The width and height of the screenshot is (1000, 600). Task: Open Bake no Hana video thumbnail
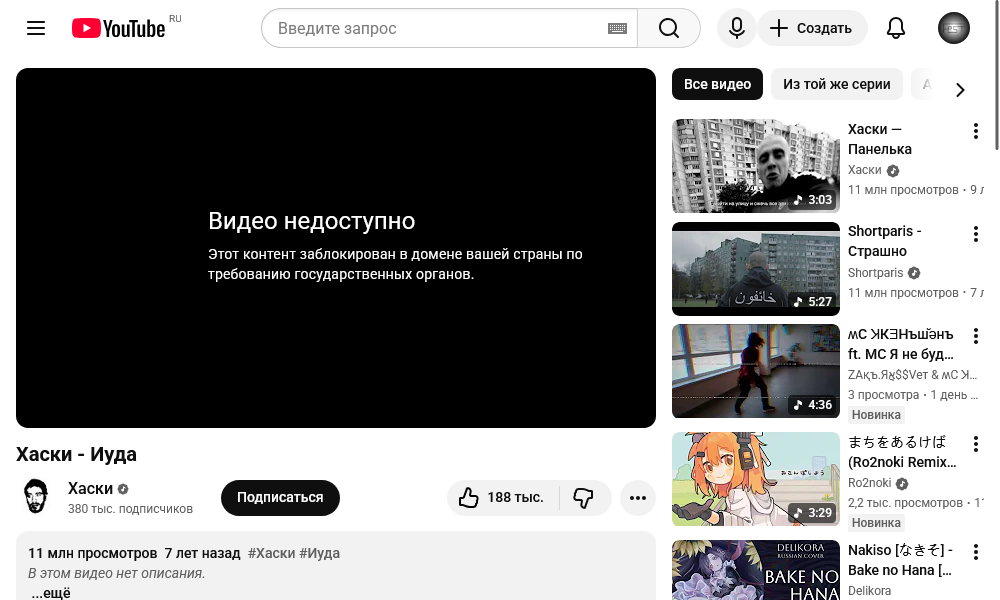click(x=756, y=570)
